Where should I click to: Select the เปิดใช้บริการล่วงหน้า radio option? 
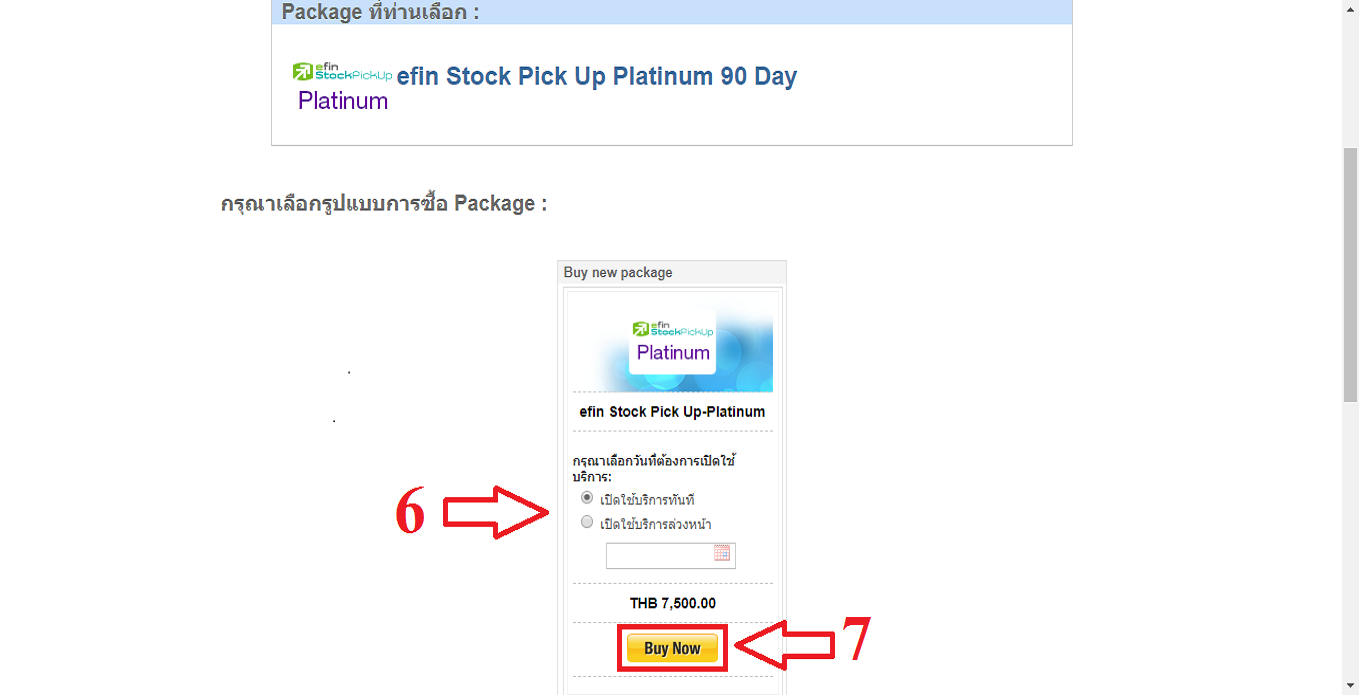pos(587,522)
